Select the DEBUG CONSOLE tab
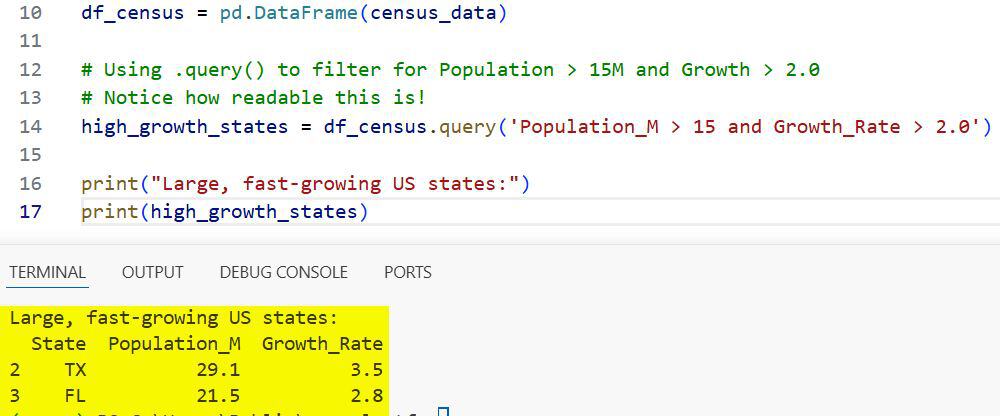Image resolution: width=1000 pixels, height=416 pixels. [x=284, y=272]
